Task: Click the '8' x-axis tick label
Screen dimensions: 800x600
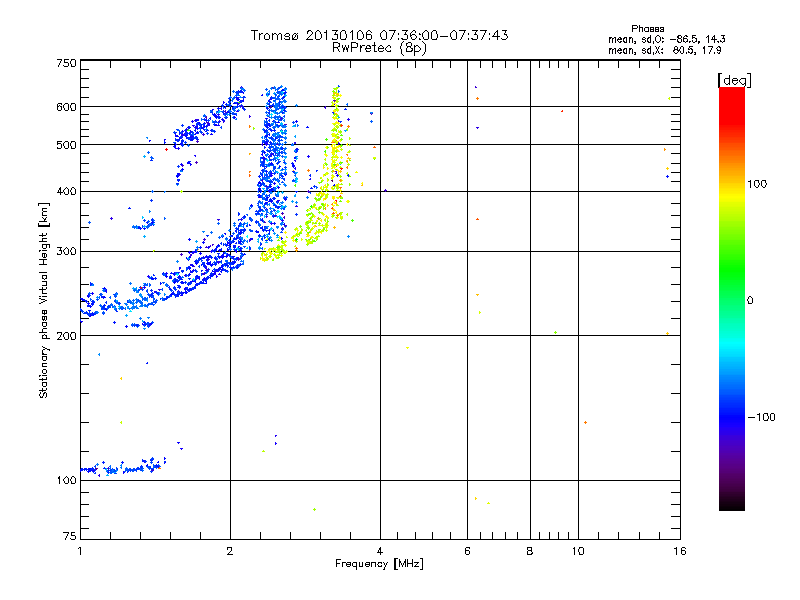Action: (530, 551)
